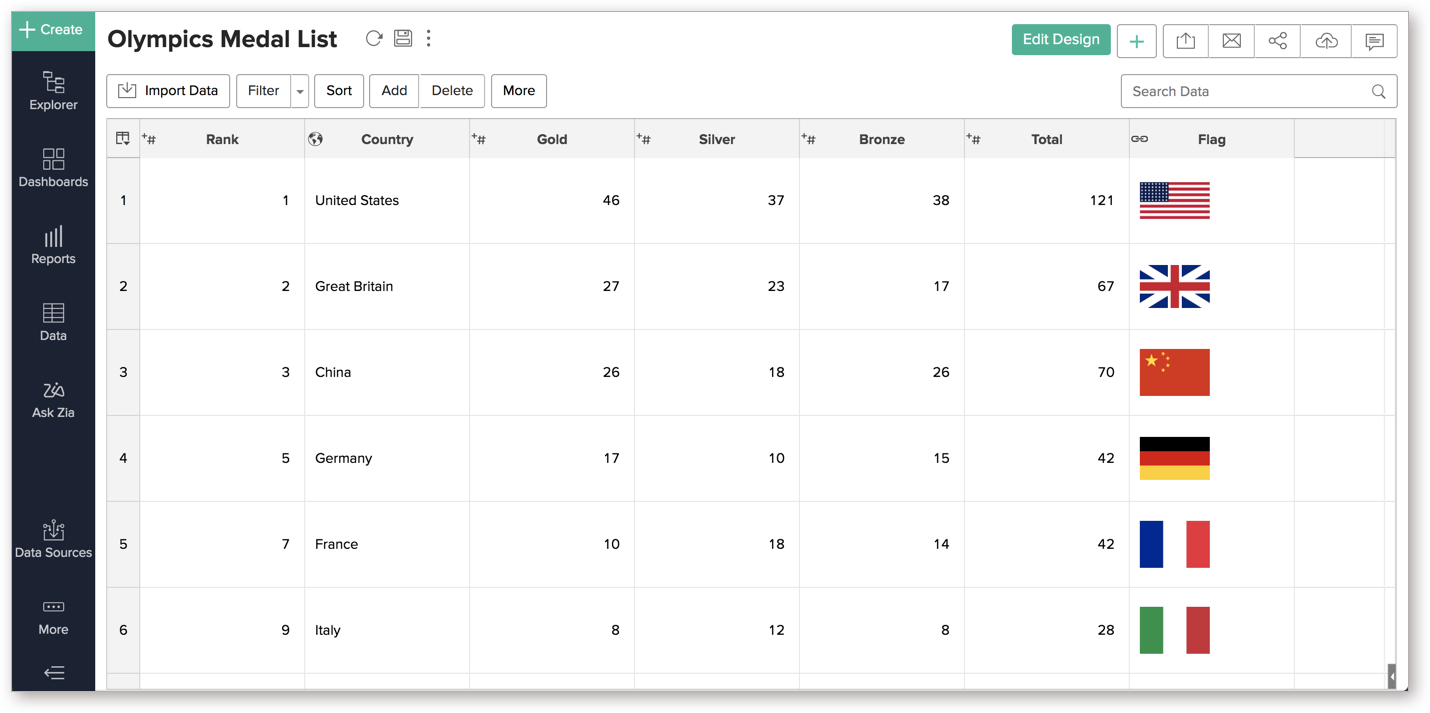Viewport: 1430px width, 713px height.
Task: Select the Bronze column header
Action: click(882, 139)
